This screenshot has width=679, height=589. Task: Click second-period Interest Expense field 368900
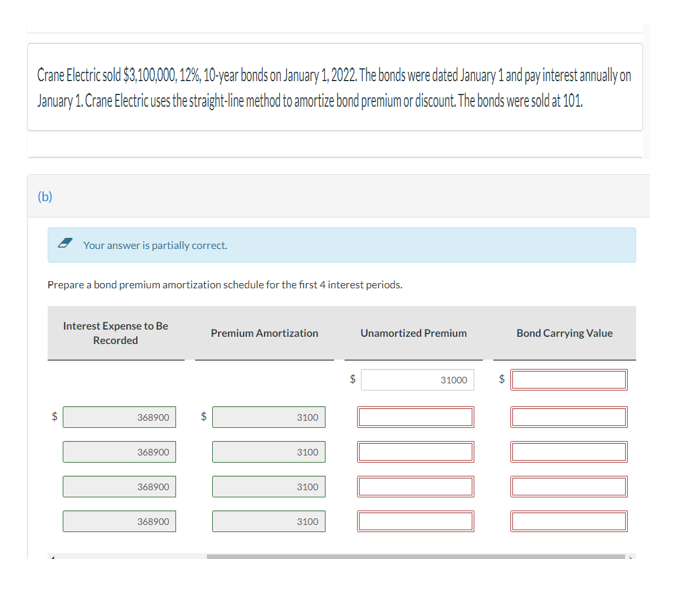pos(119,452)
